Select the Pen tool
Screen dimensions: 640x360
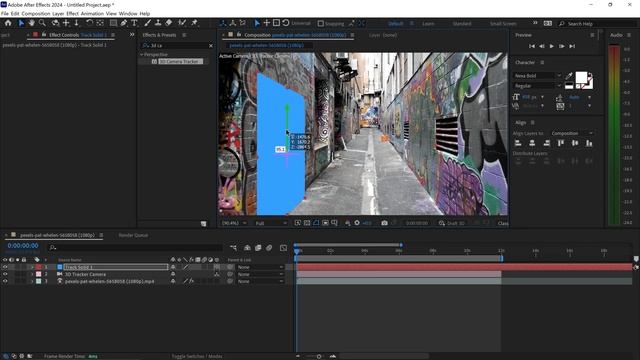tap(124, 23)
